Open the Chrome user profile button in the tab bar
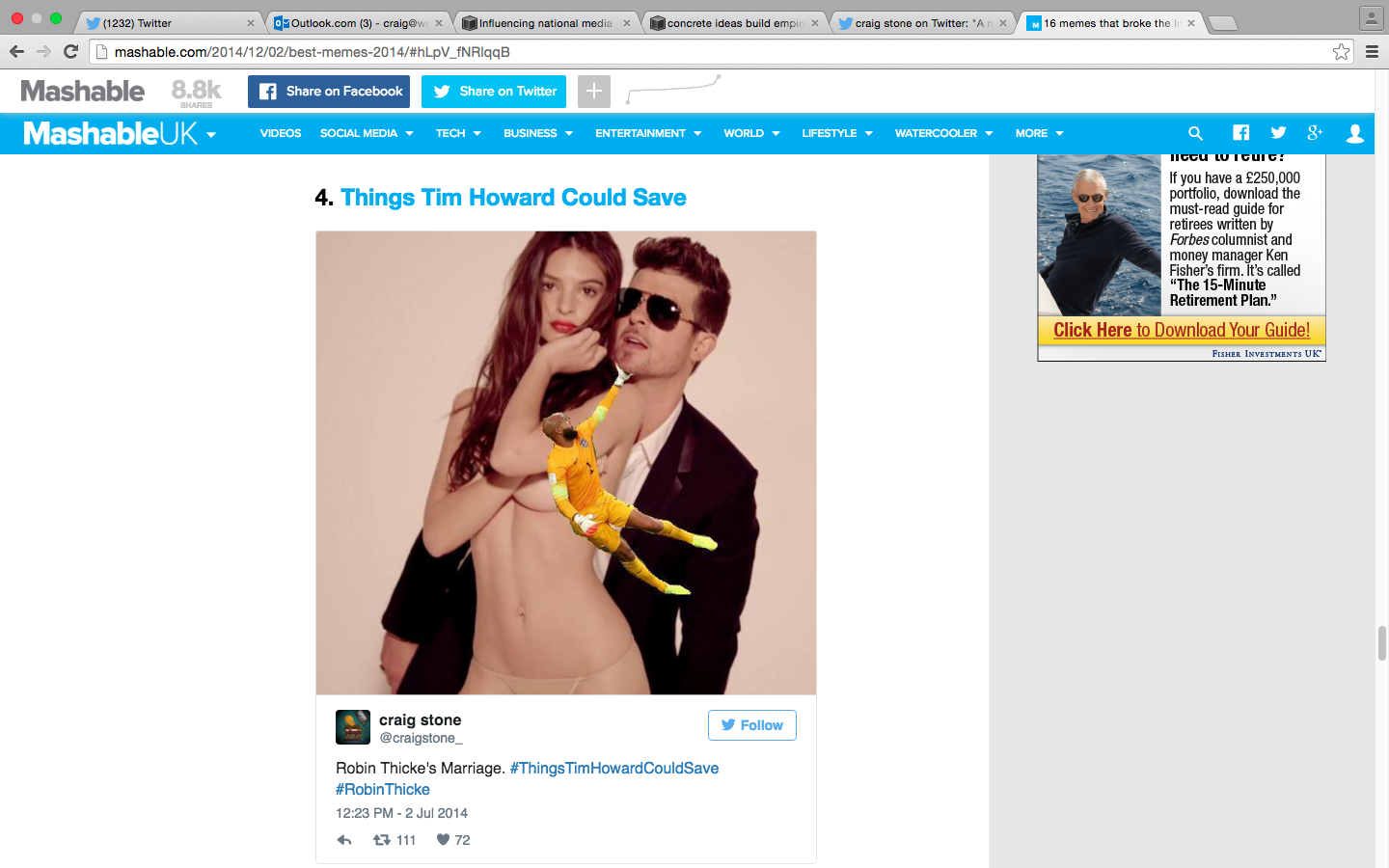The height and width of the screenshot is (868, 1389). [1371, 18]
